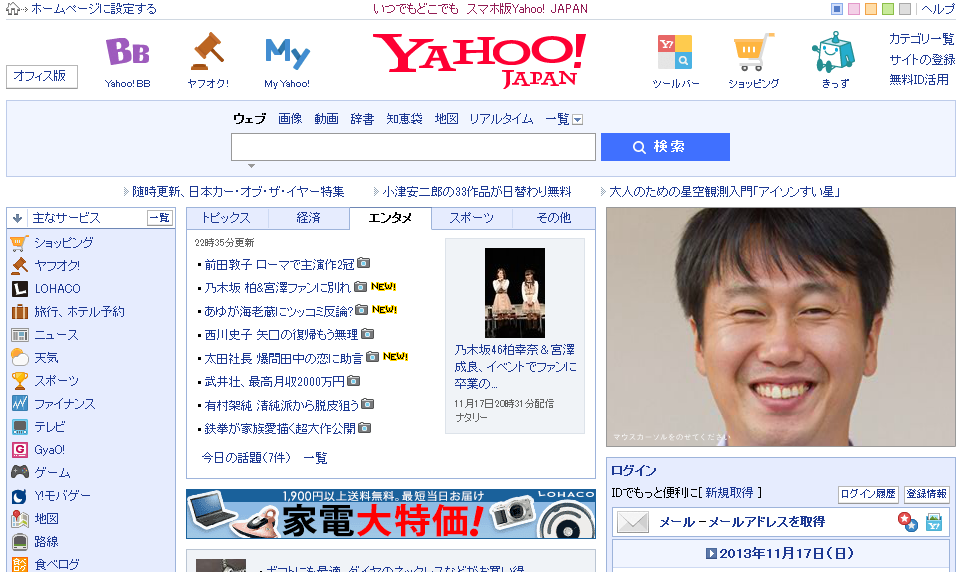
Task: Open the ヘルプ link
Action: (x=938, y=9)
